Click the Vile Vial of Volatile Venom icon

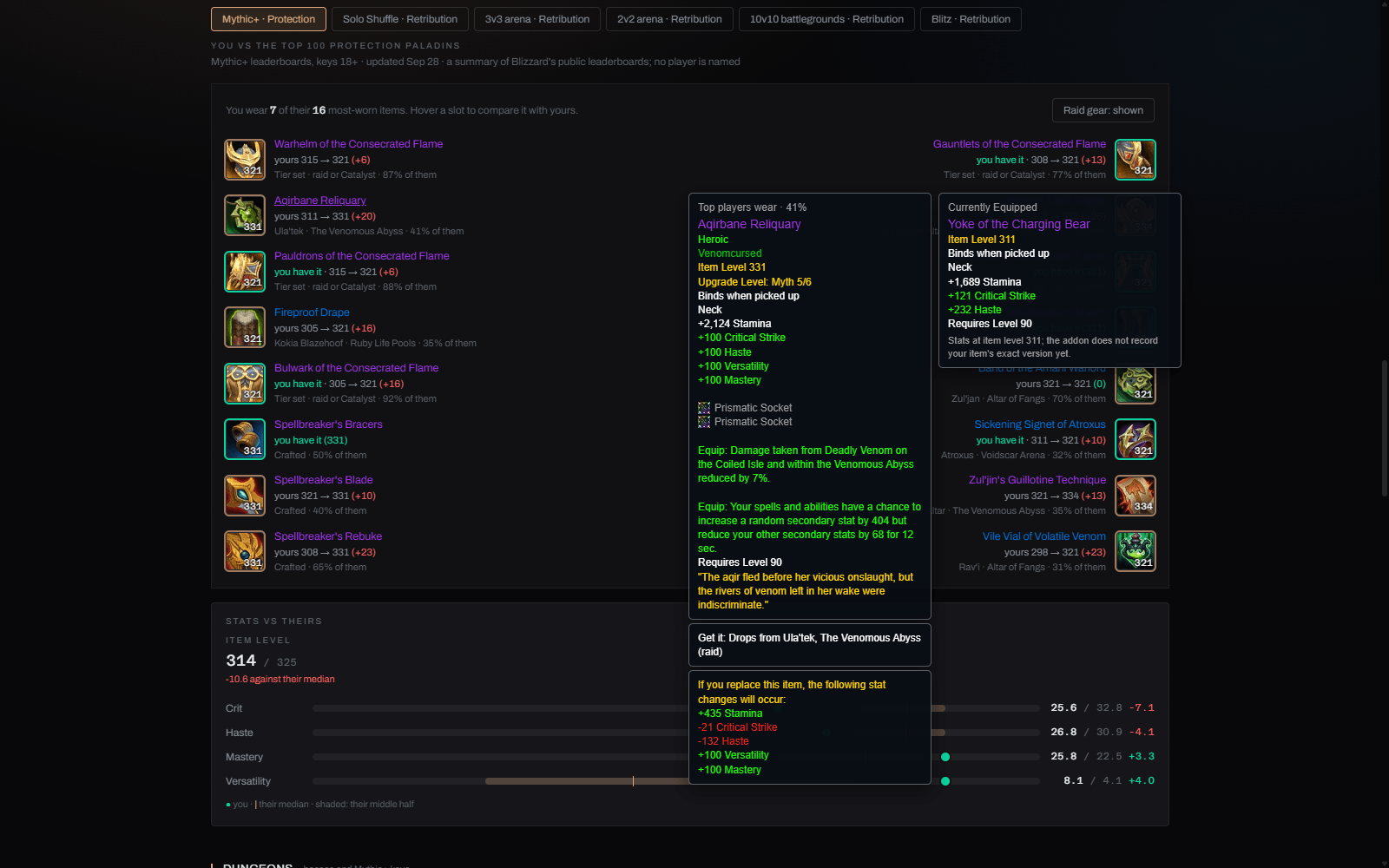click(1136, 551)
